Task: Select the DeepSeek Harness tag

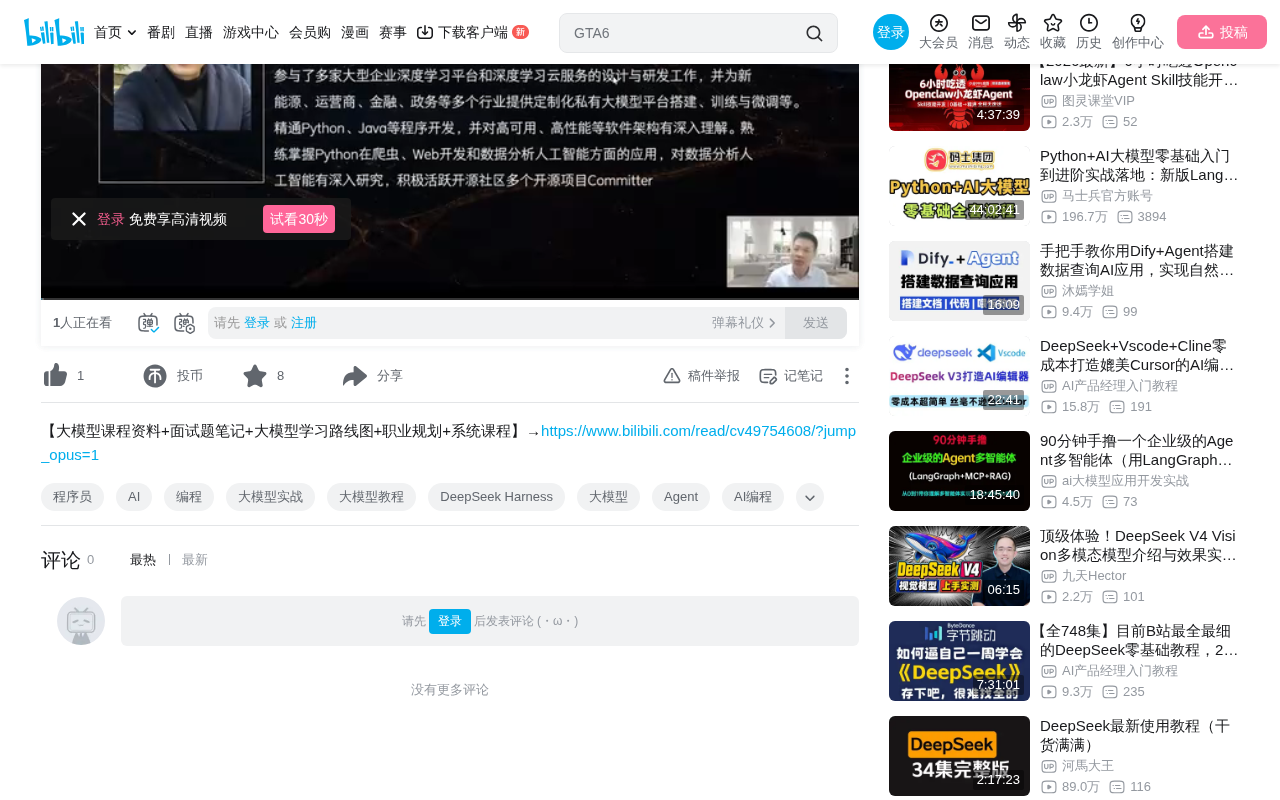Action: click(496, 497)
